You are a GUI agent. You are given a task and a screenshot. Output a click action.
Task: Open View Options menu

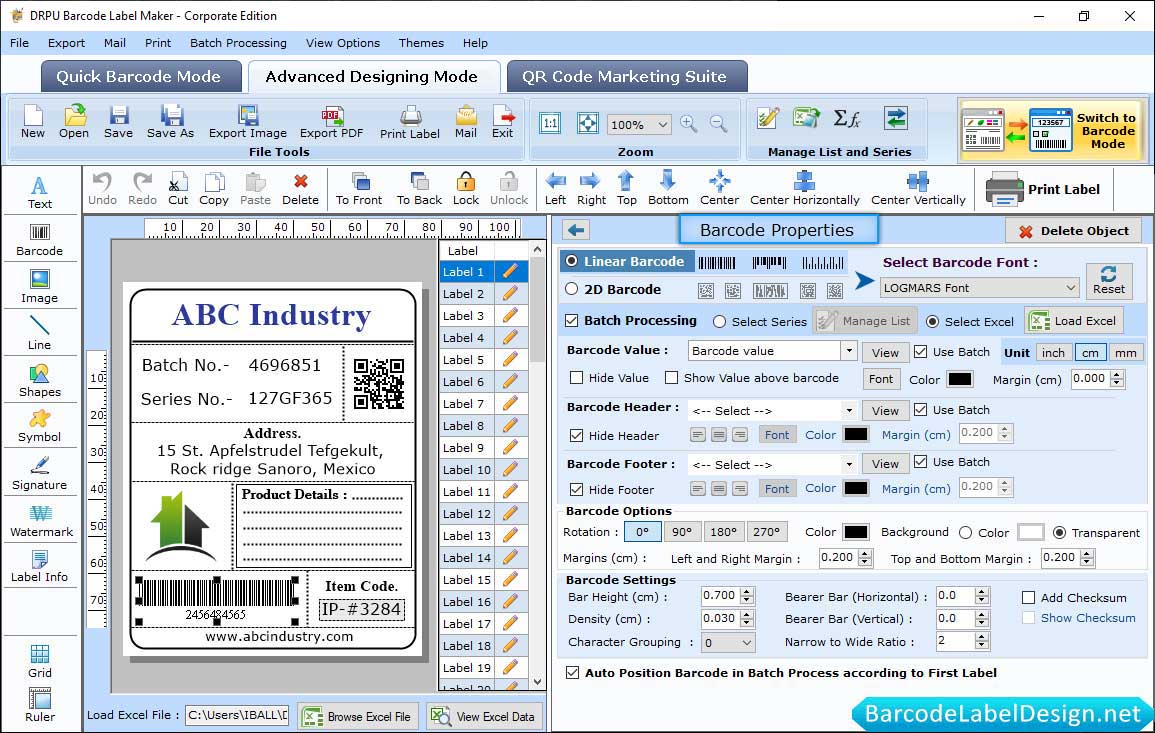click(343, 43)
